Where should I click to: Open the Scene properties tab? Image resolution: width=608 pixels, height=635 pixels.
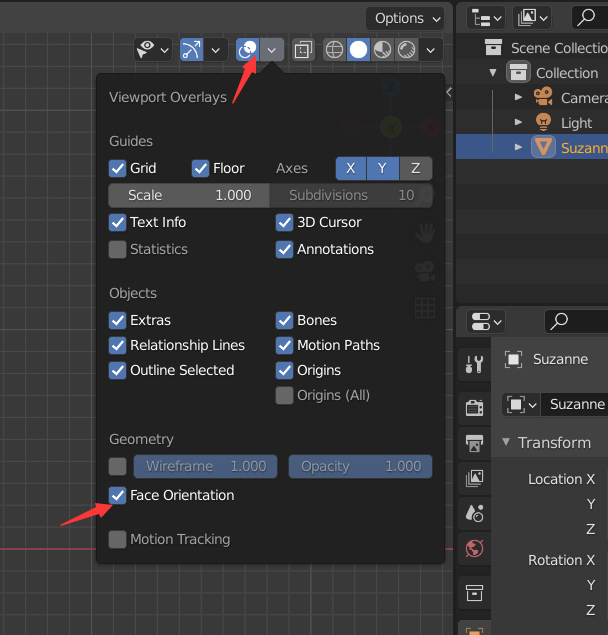click(474, 514)
